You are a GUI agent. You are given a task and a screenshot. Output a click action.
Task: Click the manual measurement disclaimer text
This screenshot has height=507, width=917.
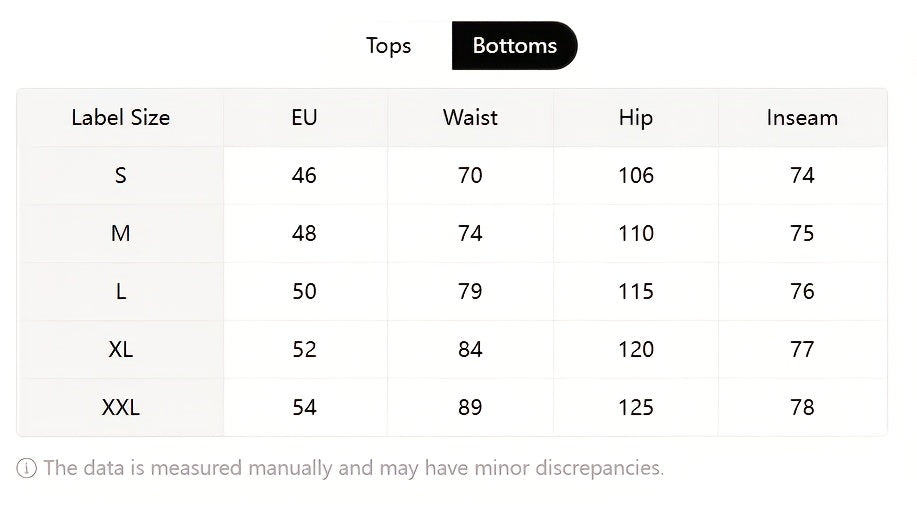(353, 468)
